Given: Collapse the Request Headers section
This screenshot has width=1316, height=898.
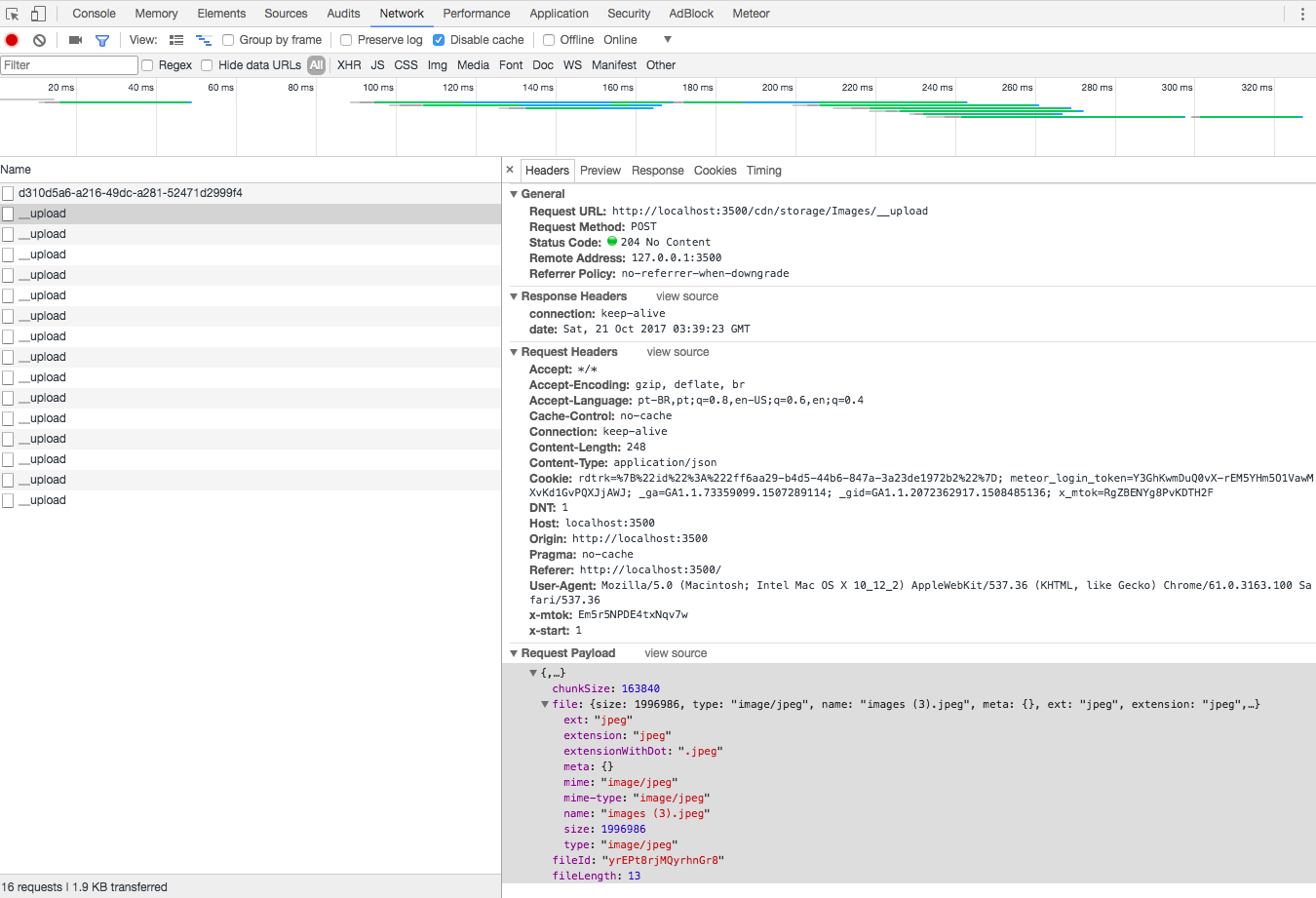Looking at the screenshot, I should coord(515,351).
